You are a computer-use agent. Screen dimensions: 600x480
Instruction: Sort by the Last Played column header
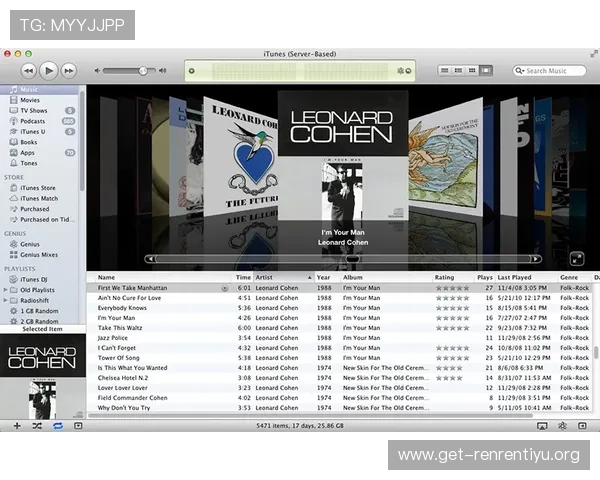click(526, 278)
